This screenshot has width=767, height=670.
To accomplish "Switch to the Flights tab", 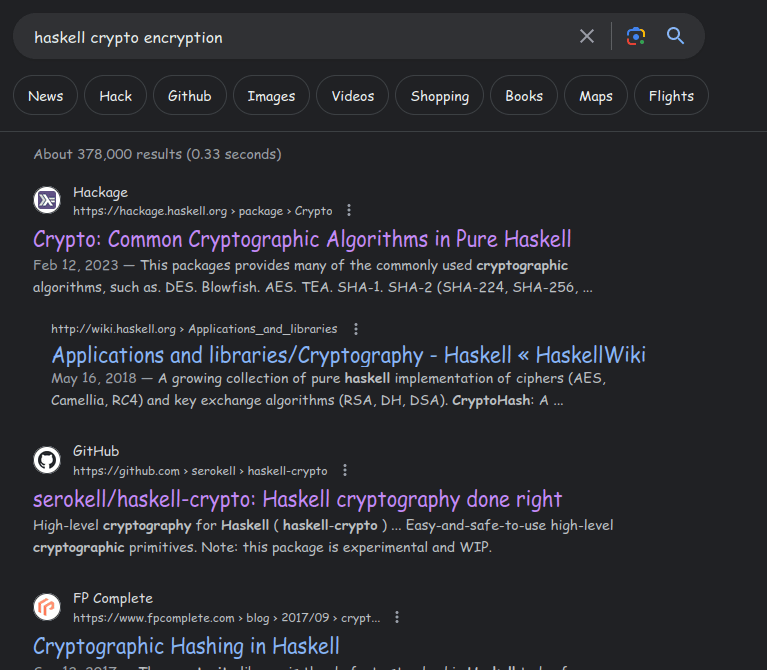I will (671, 95).
